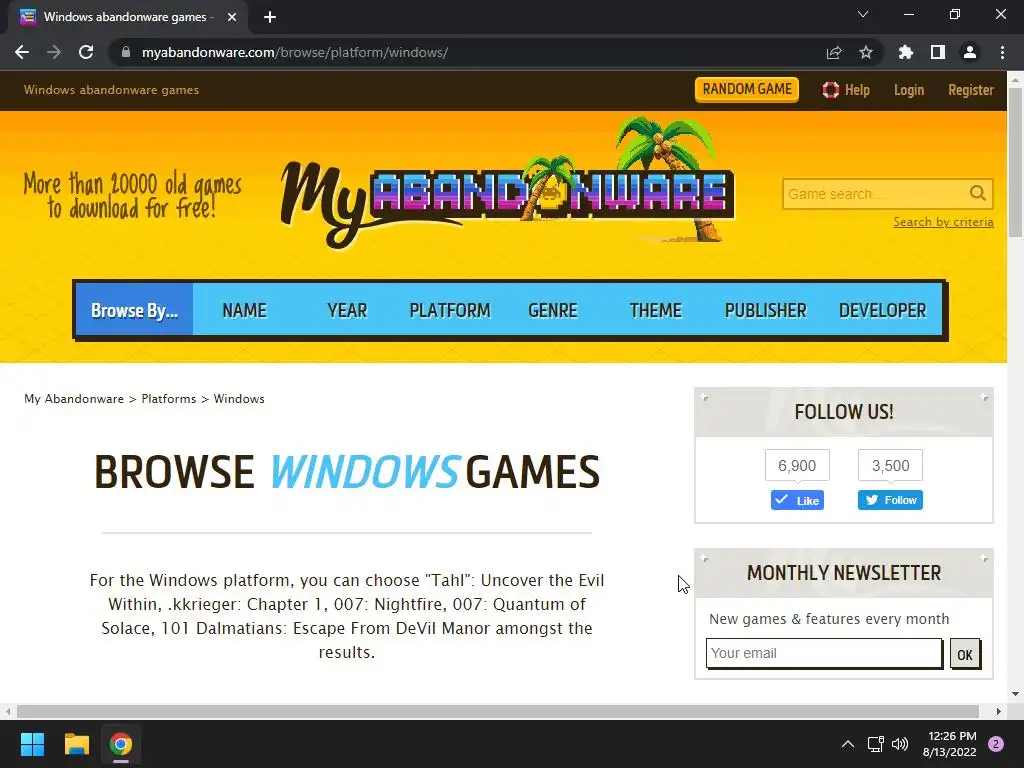Click the network tray icon
The height and width of the screenshot is (768, 1024).
click(x=875, y=744)
